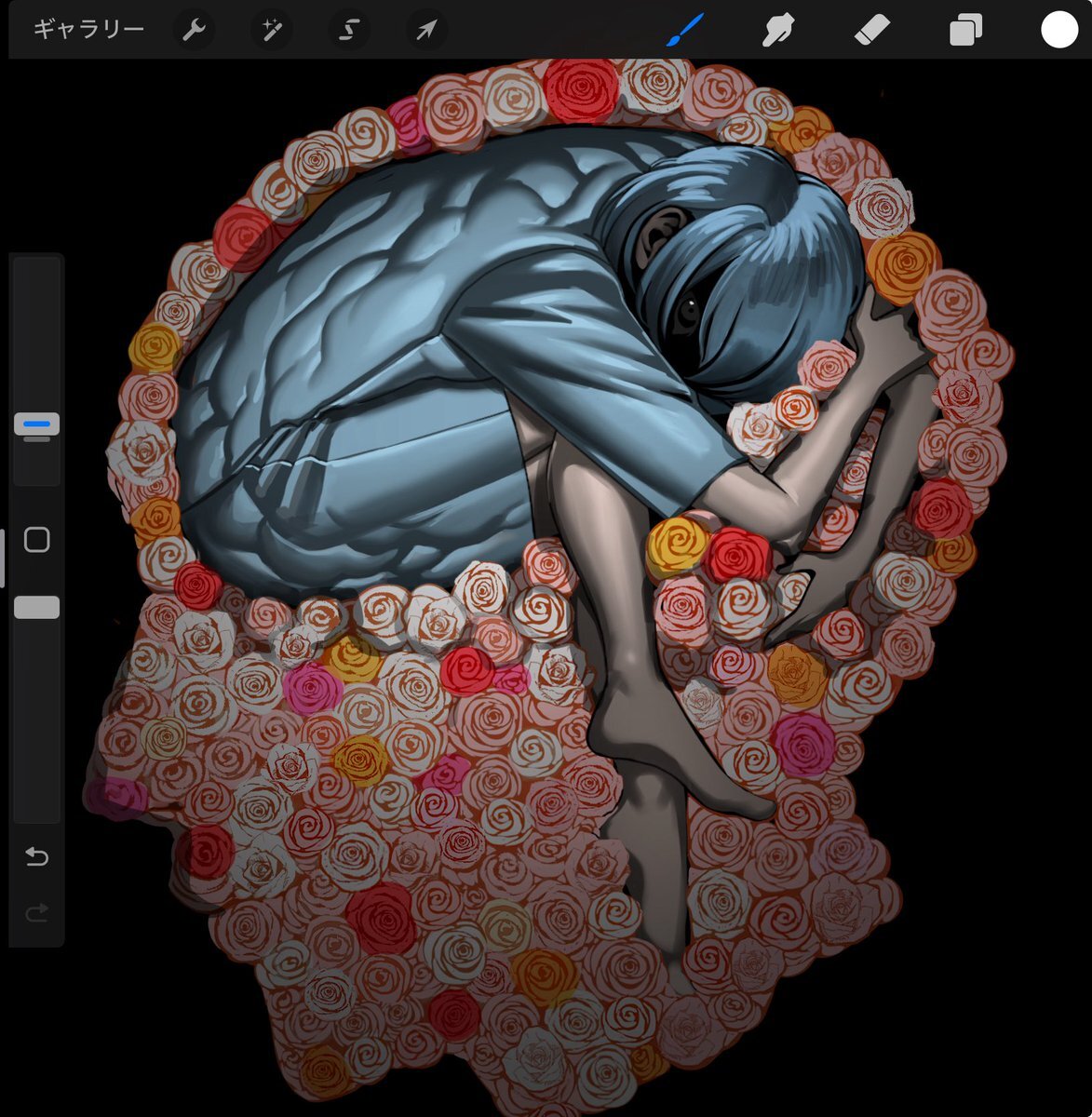
Task: Click the blue brush size slider handle
Action: [x=37, y=424]
